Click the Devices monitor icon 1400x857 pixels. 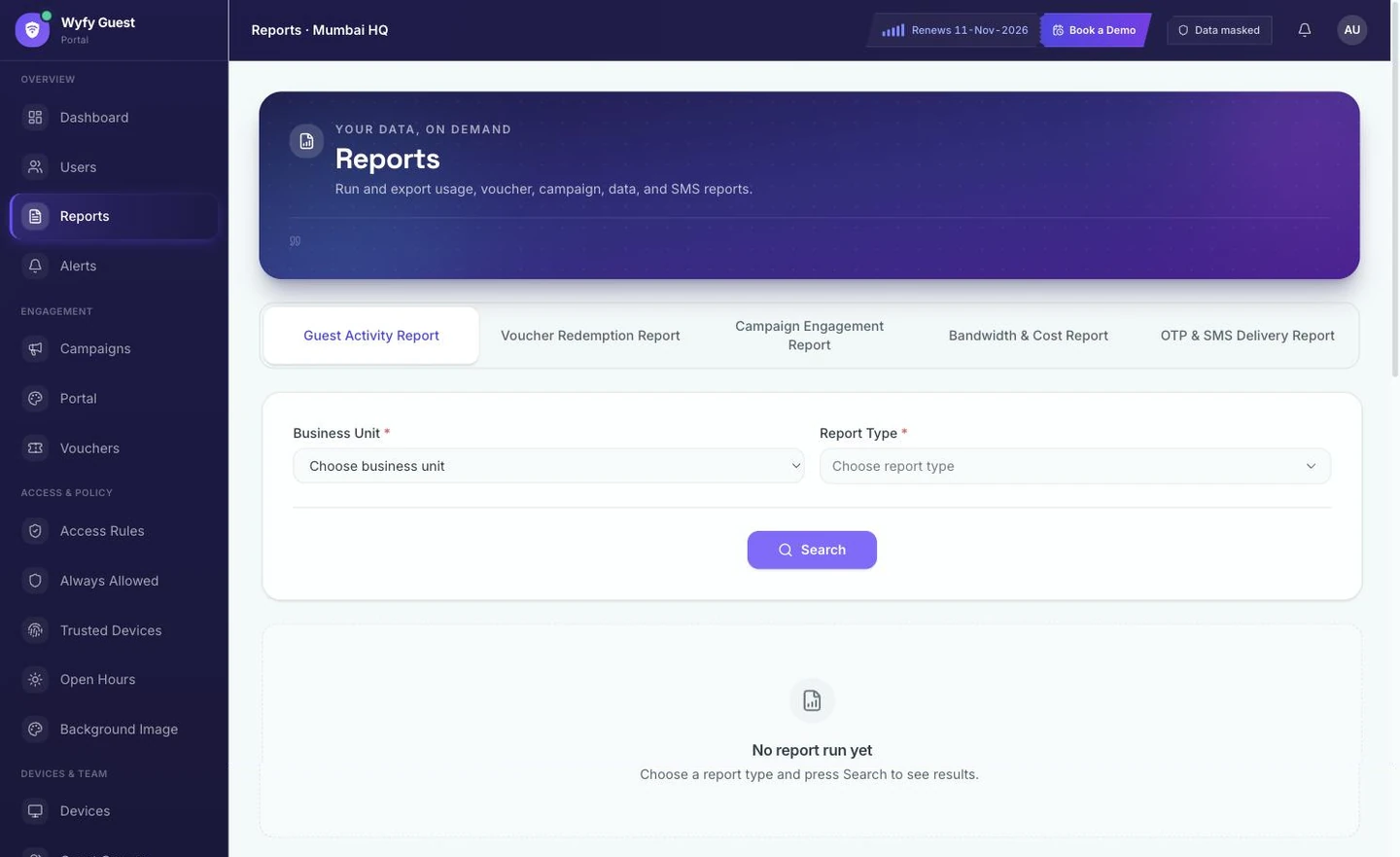[x=35, y=811]
